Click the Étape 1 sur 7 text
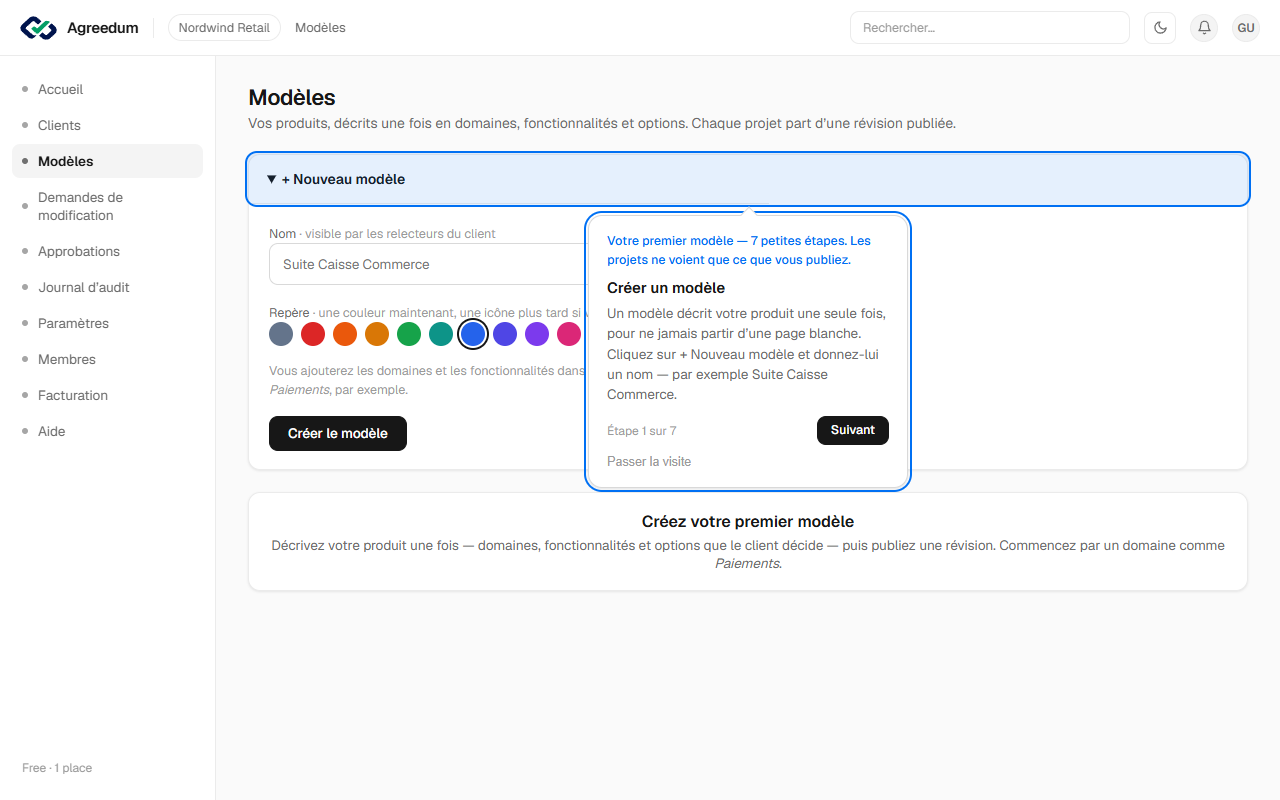This screenshot has height=800, width=1280. (642, 431)
